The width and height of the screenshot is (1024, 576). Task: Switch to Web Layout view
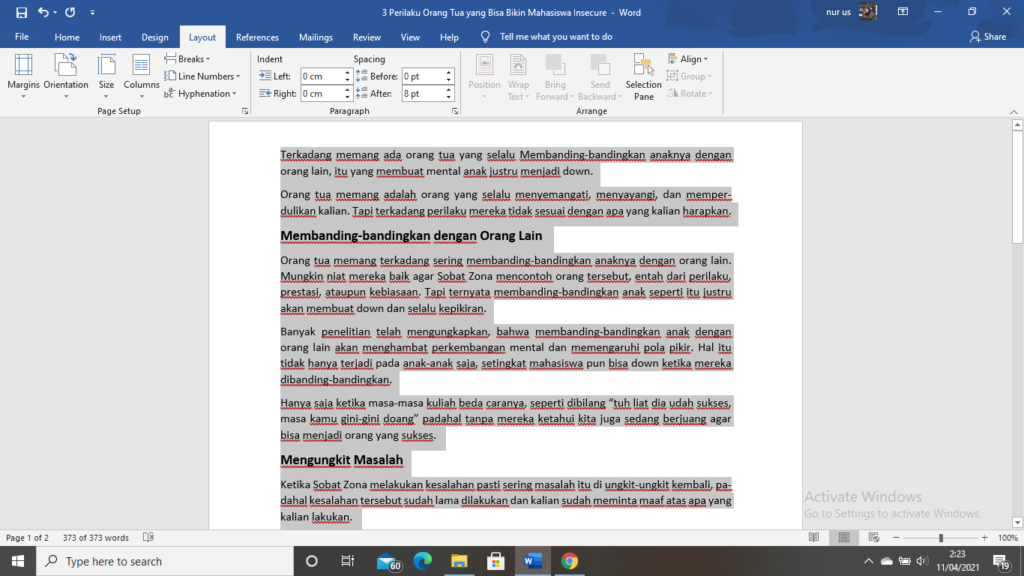(874, 537)
